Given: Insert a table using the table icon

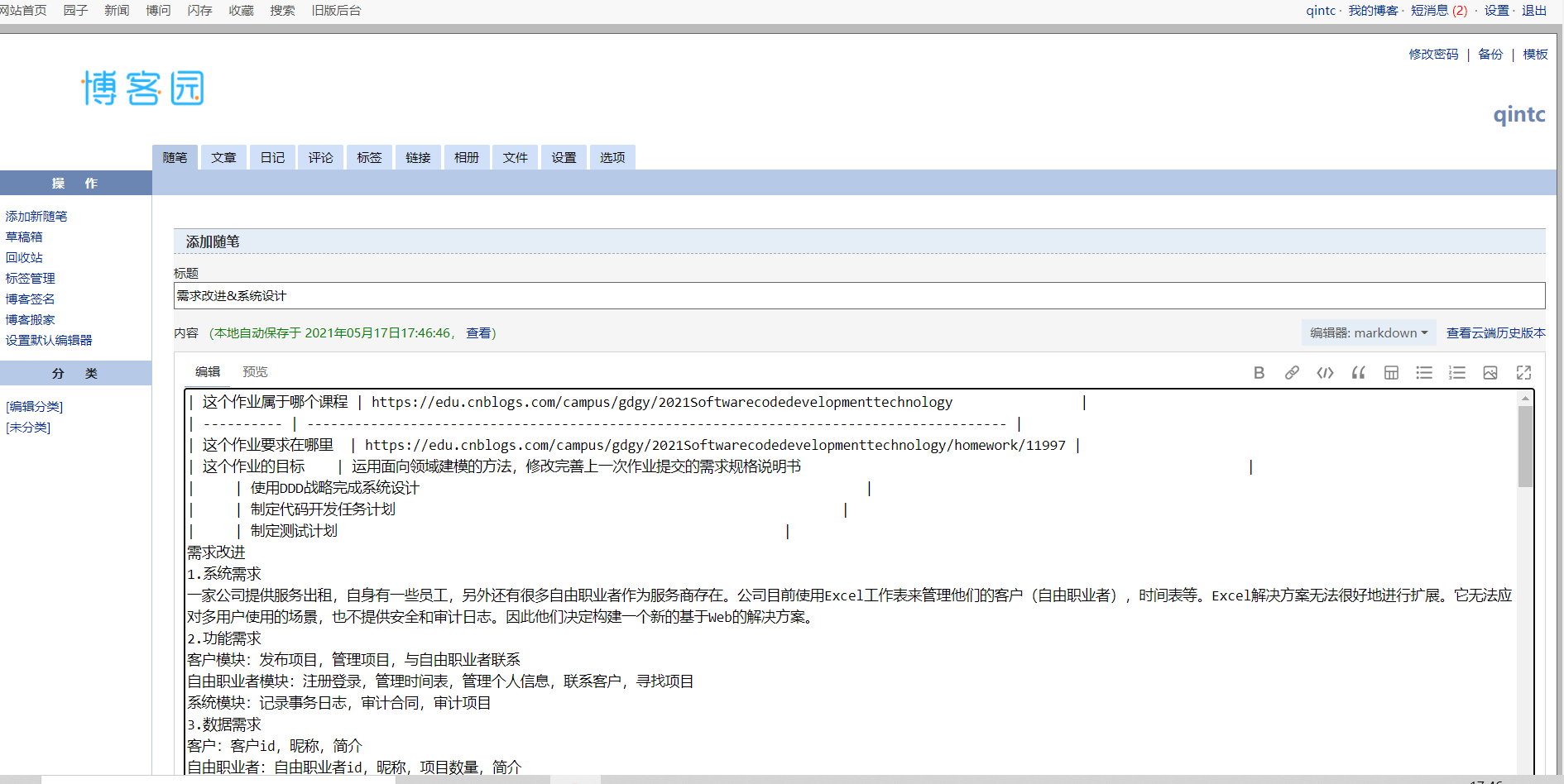Looking at the screenshot, I should (1391, 373).
